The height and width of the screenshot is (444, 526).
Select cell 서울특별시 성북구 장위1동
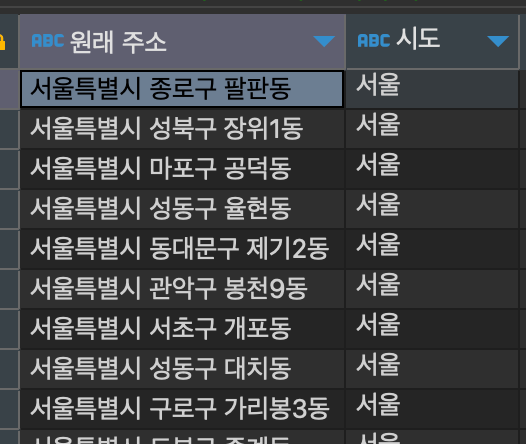[x=182, y=129]
